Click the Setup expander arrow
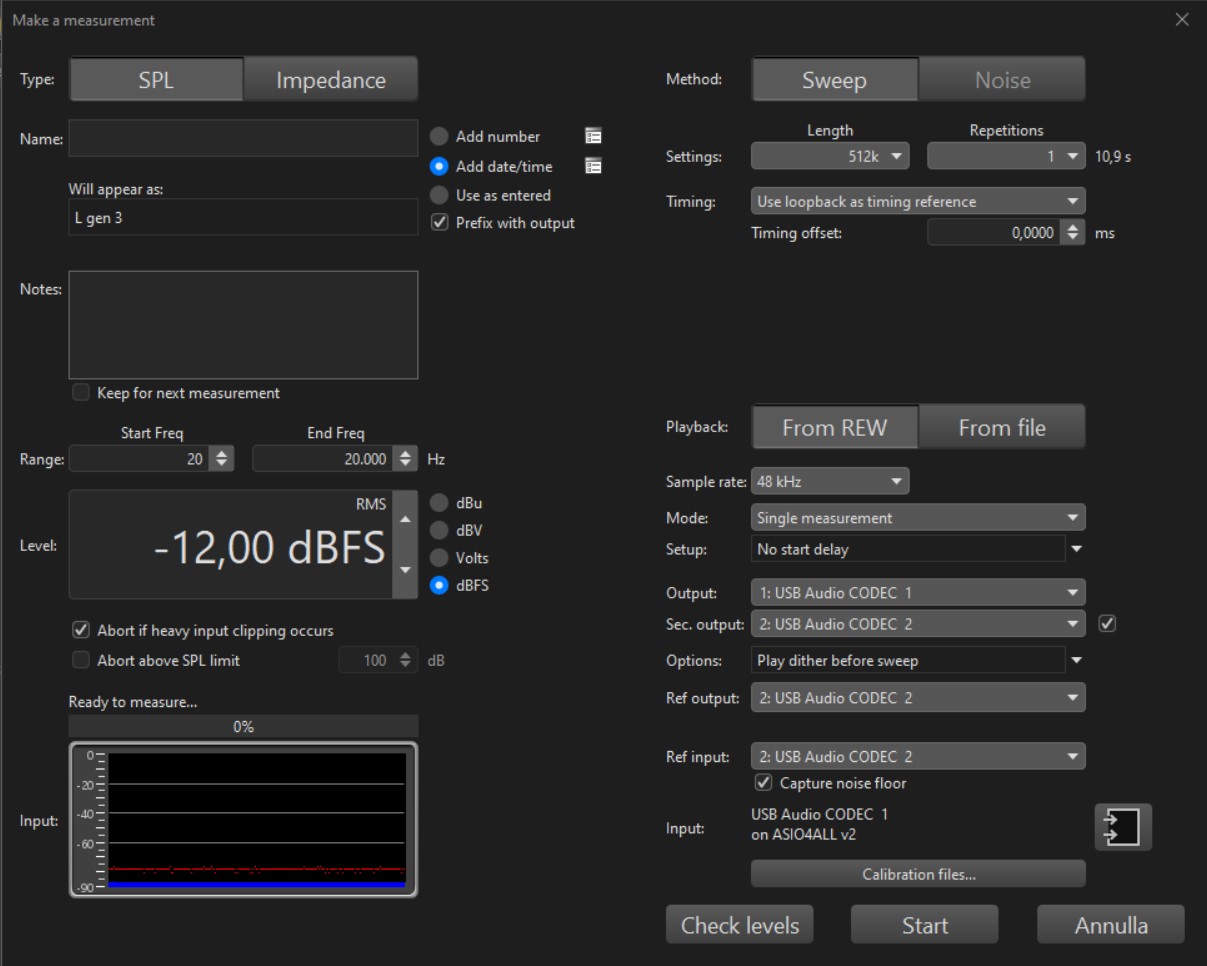The width and height of the screenshot is (1207, 966). tap(1076, 549)
